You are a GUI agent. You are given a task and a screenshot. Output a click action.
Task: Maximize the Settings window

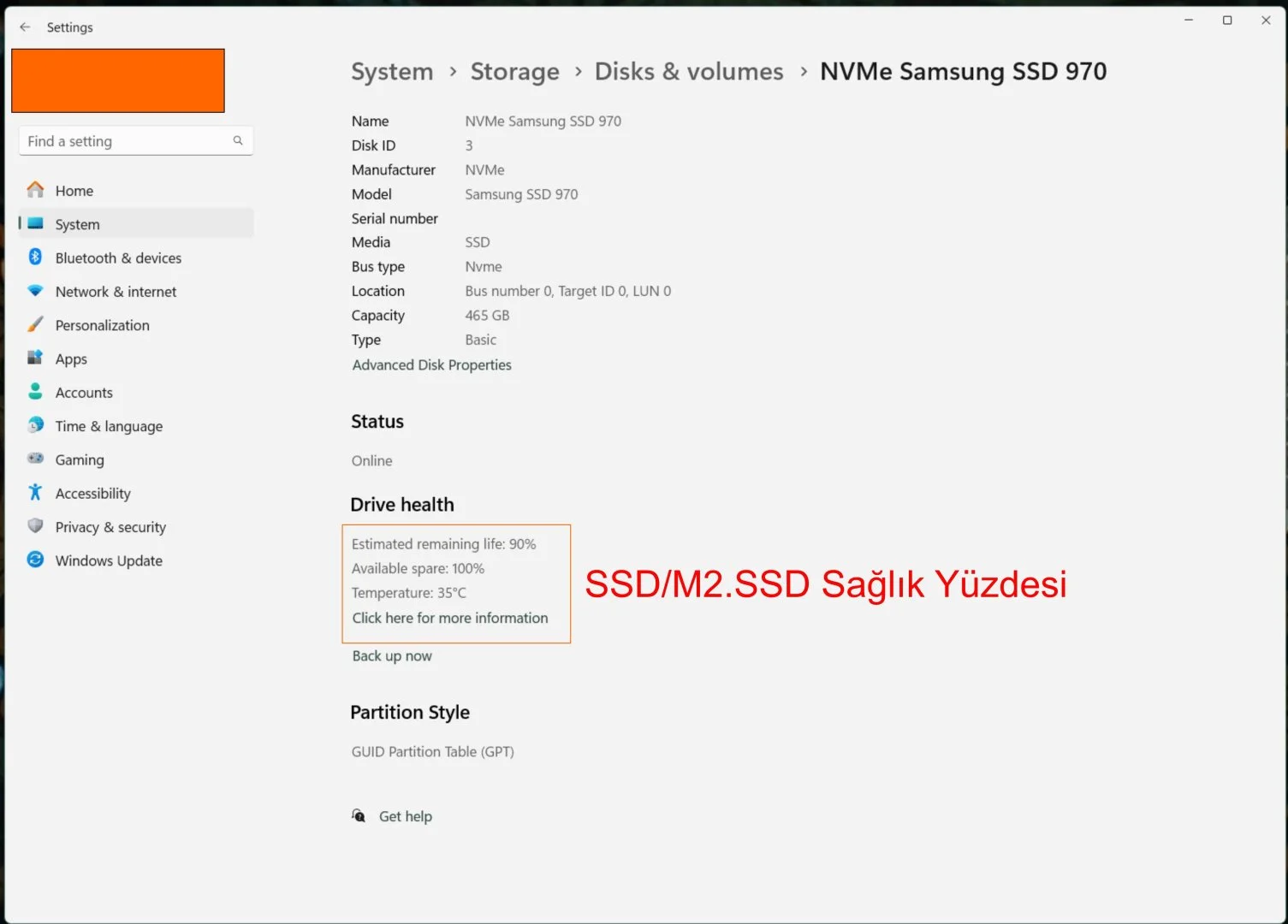point(1227,20)
